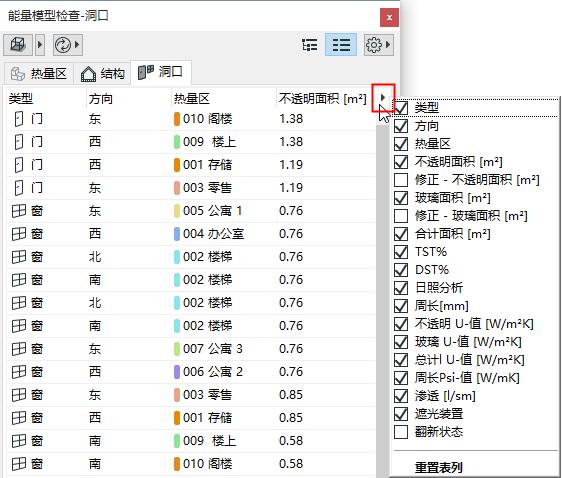Click door icon in 001 存储 row with 1.19
The width and height of the screenshot is (562, 478).
19,165
